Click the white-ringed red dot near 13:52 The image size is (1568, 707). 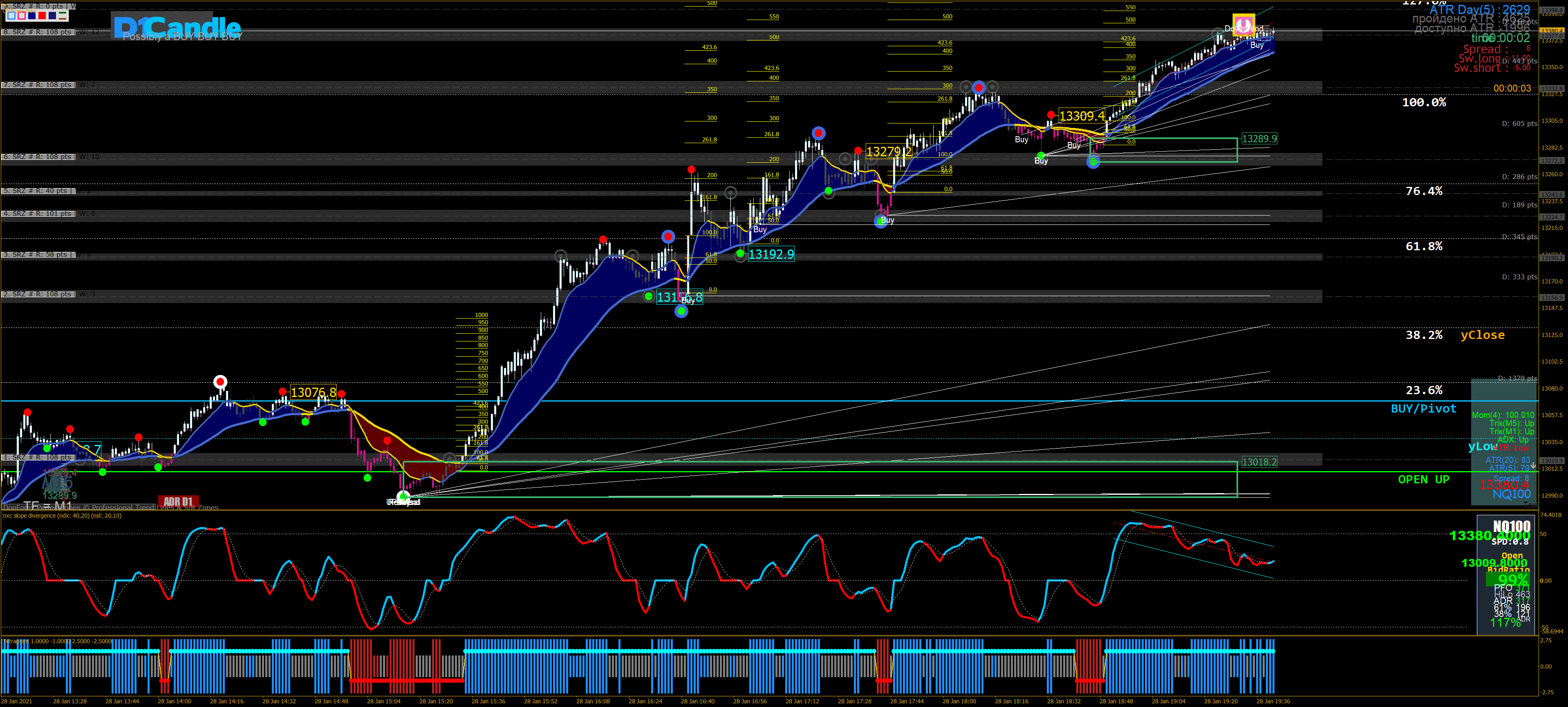(x=220, y=382)
